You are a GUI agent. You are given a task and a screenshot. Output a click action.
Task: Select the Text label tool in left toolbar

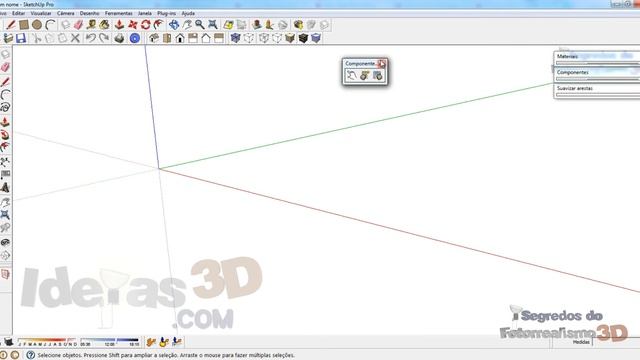pos(5,175)
